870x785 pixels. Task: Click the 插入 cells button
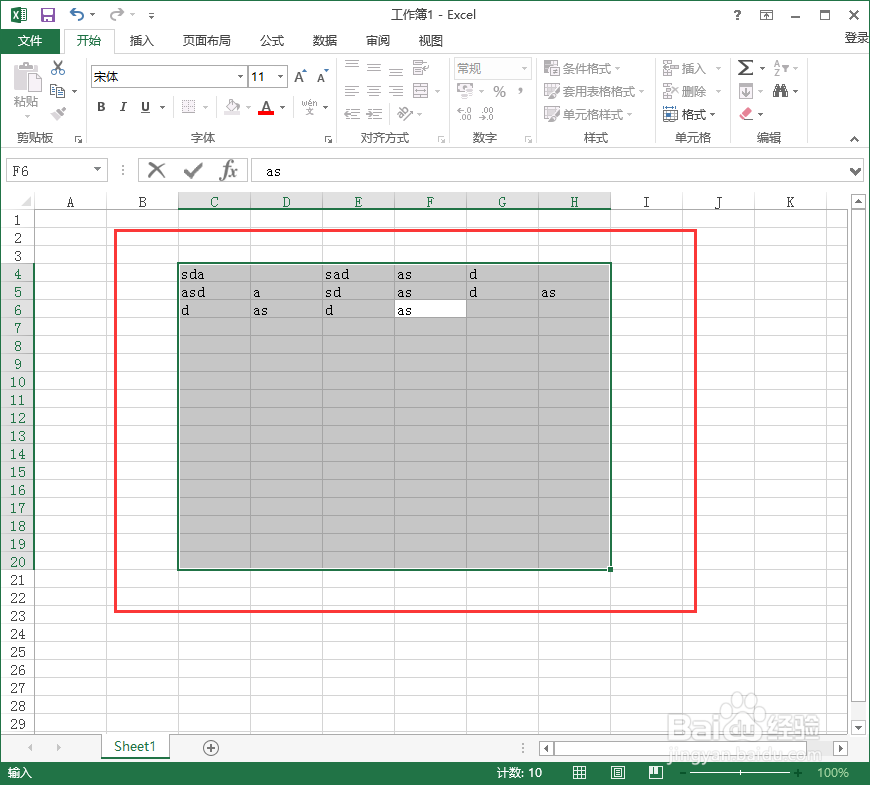pyautogui.click(x=685, y=68)
